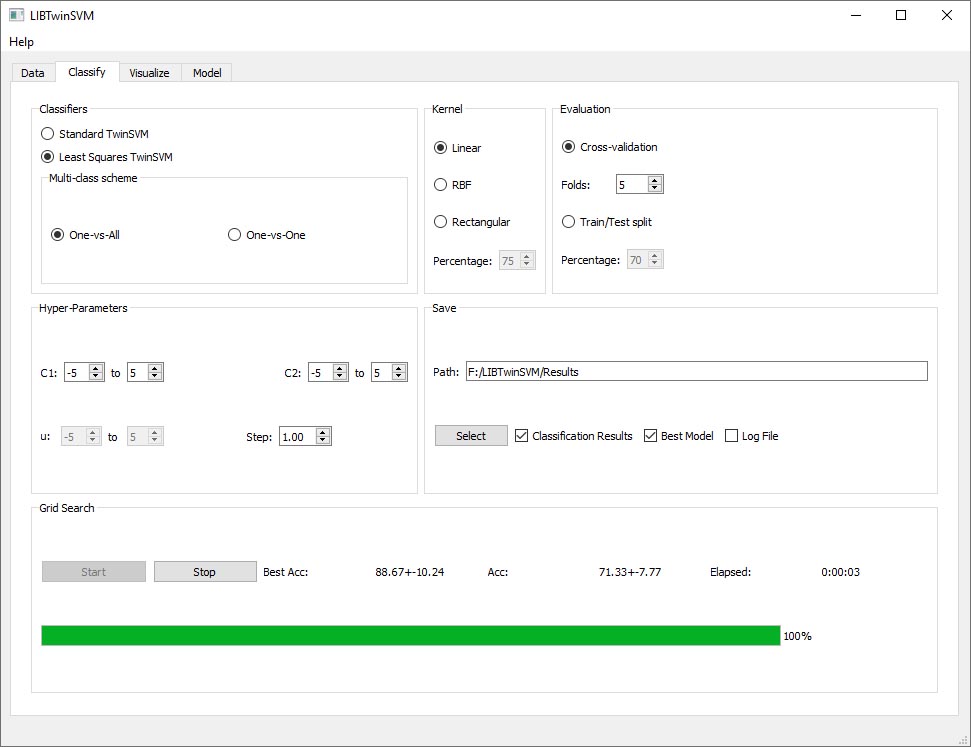
Task: Select the Rectangular kernel option
Action: point(472,222)
